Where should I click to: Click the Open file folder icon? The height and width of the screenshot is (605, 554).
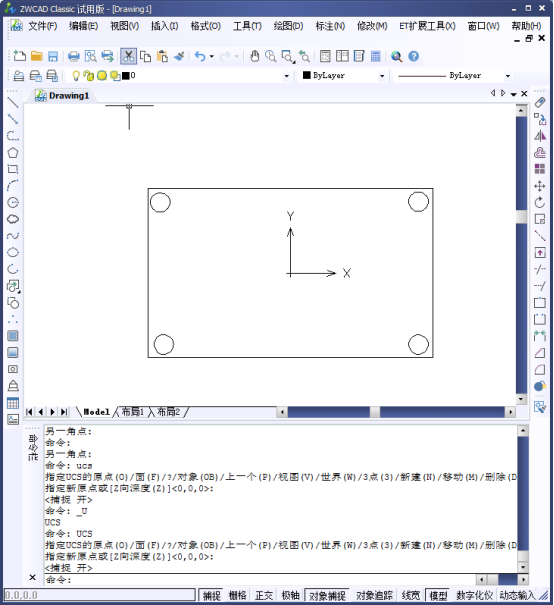tap(37, 56)
